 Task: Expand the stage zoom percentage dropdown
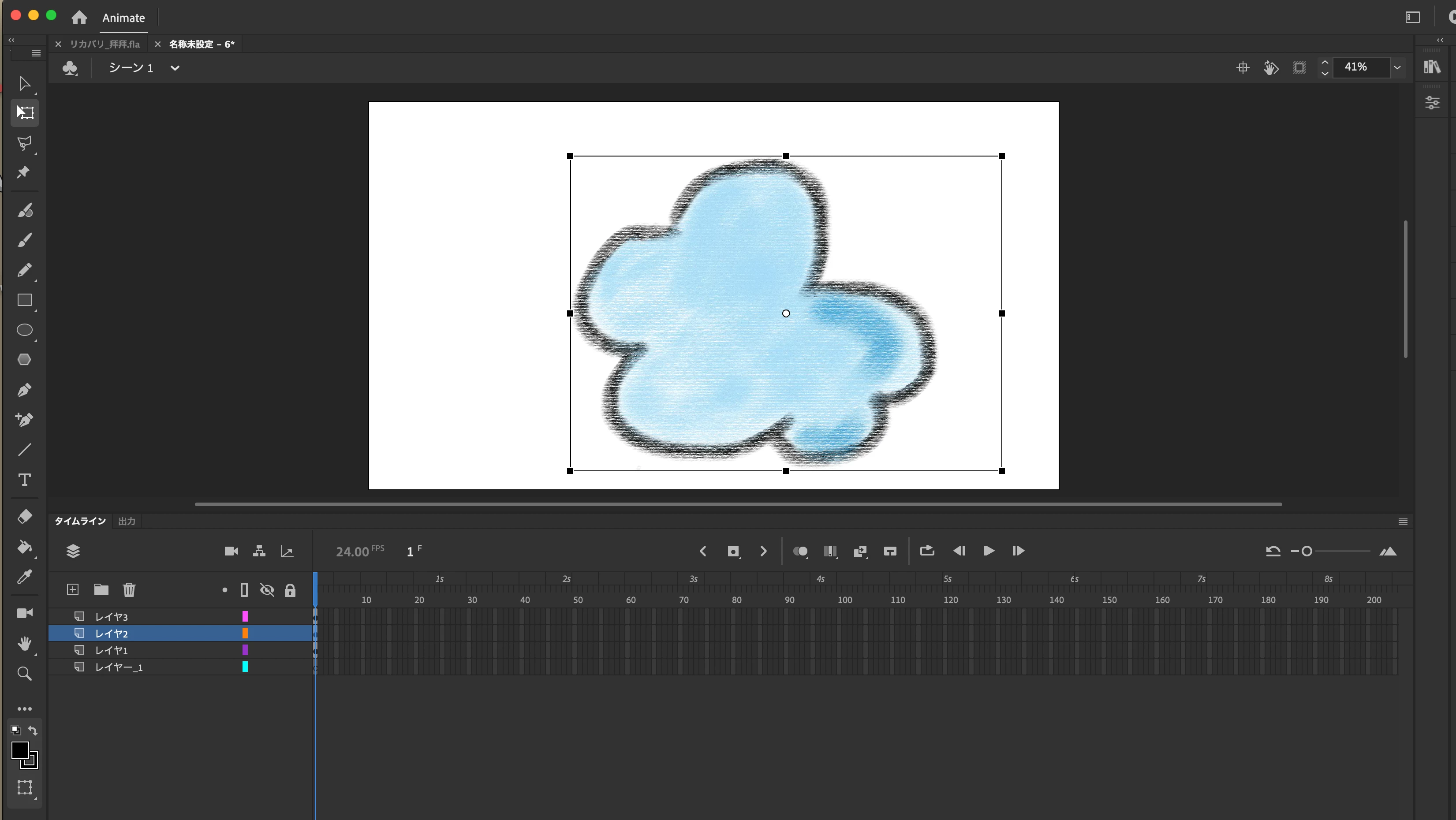1396,67
